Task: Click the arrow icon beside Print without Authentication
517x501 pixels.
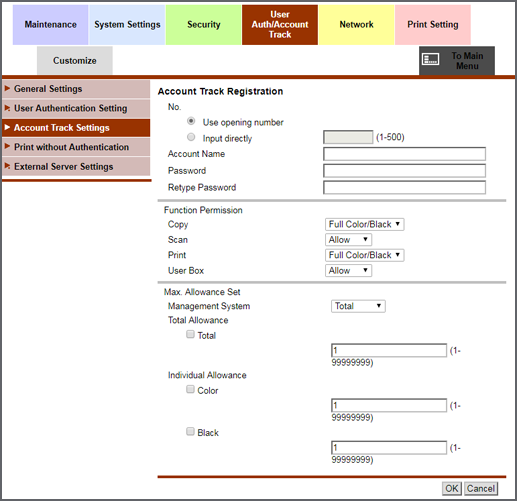Action: [x=7, y=146]
